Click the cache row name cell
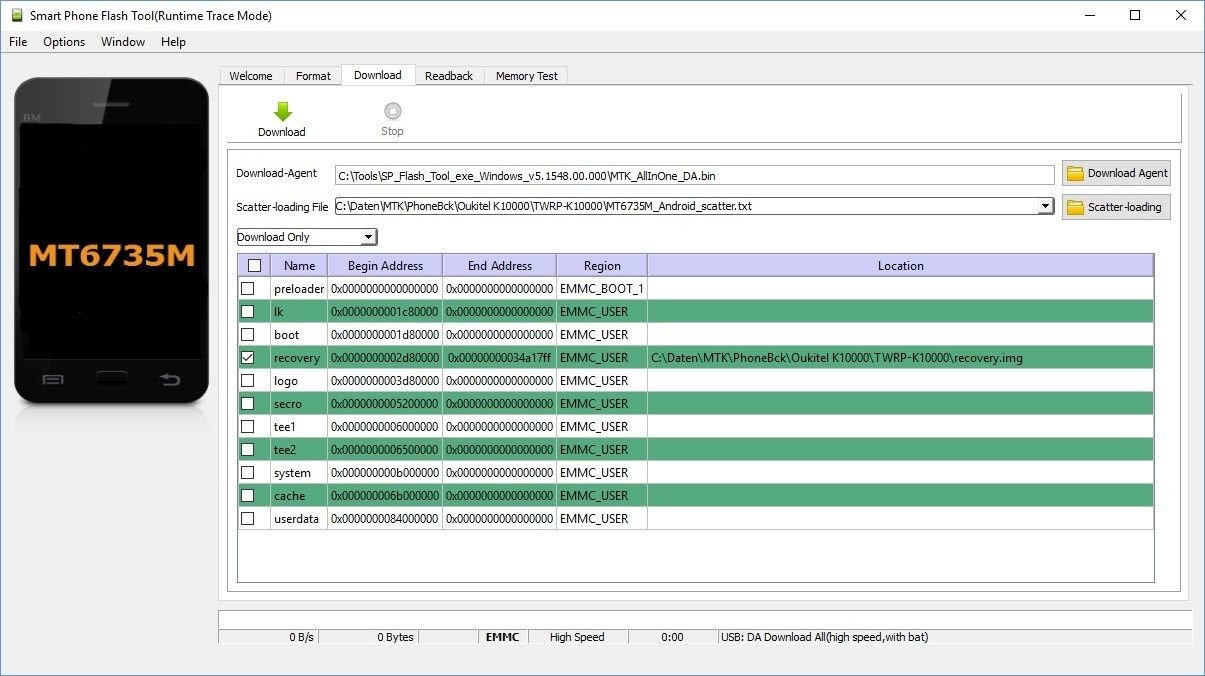 click(x=299, y=495)
